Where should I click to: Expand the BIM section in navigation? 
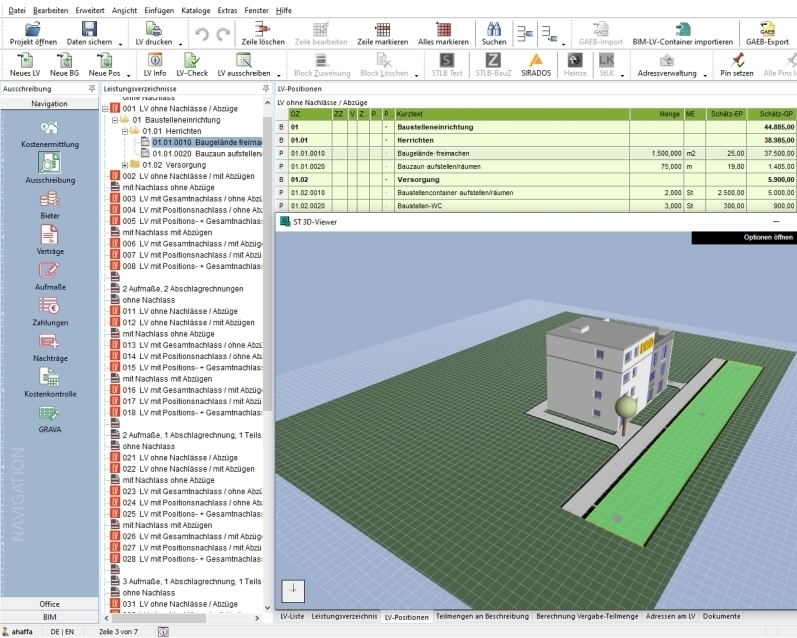(x=49, y=618)
